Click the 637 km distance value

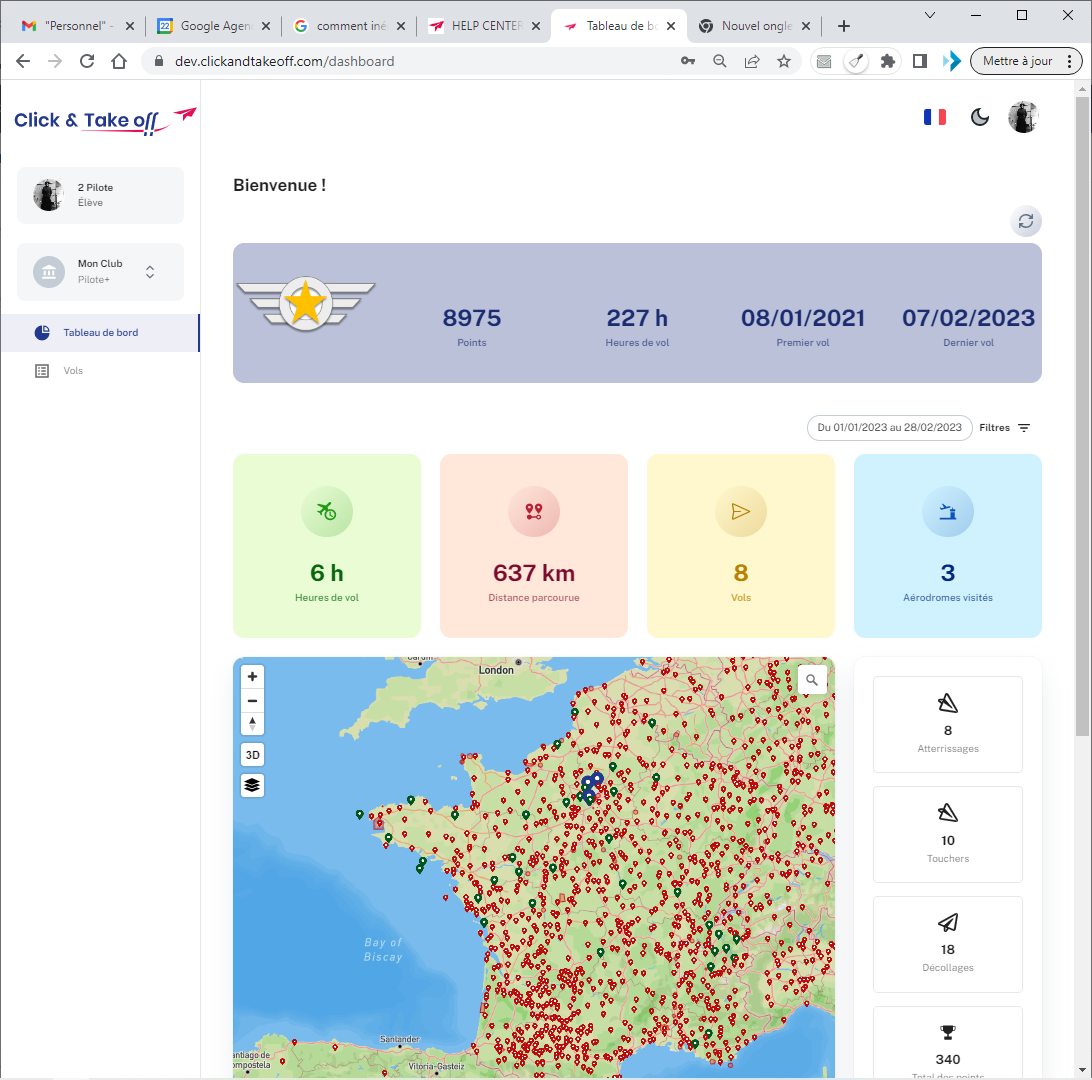click(533, 573)
